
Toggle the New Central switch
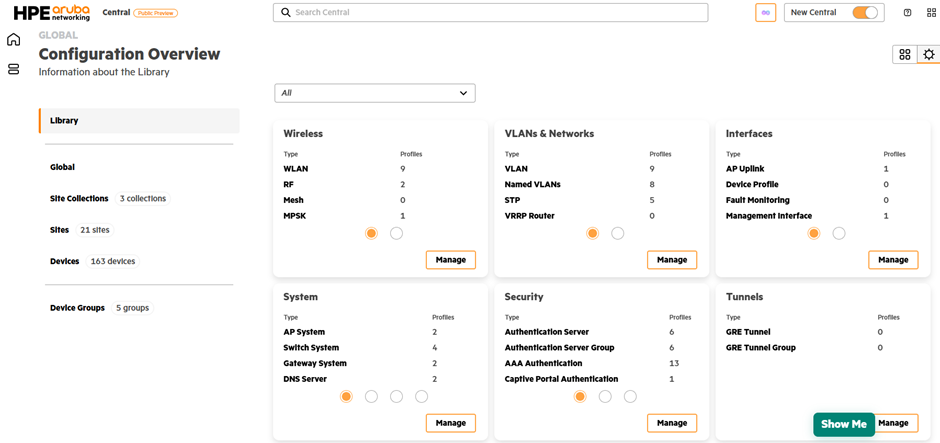point(865,13)
